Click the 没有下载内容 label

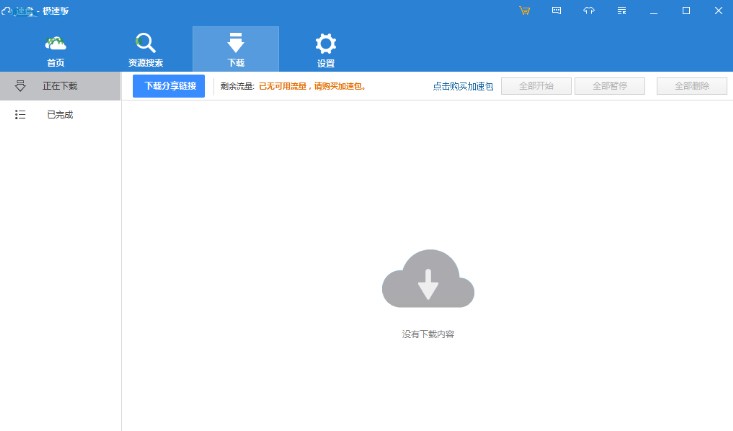[428, 334]
